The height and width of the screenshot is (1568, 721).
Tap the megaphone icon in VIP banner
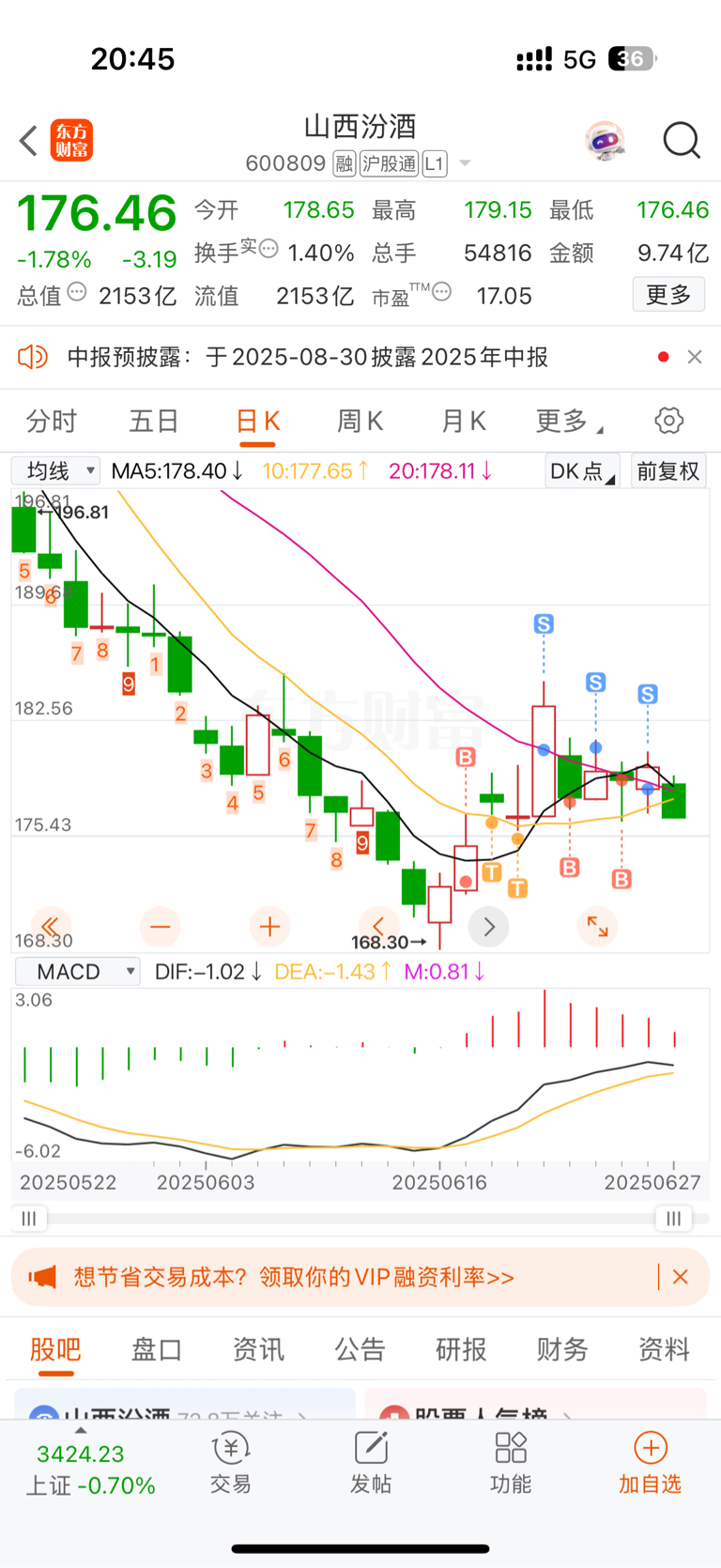[x=42, y=1277]
